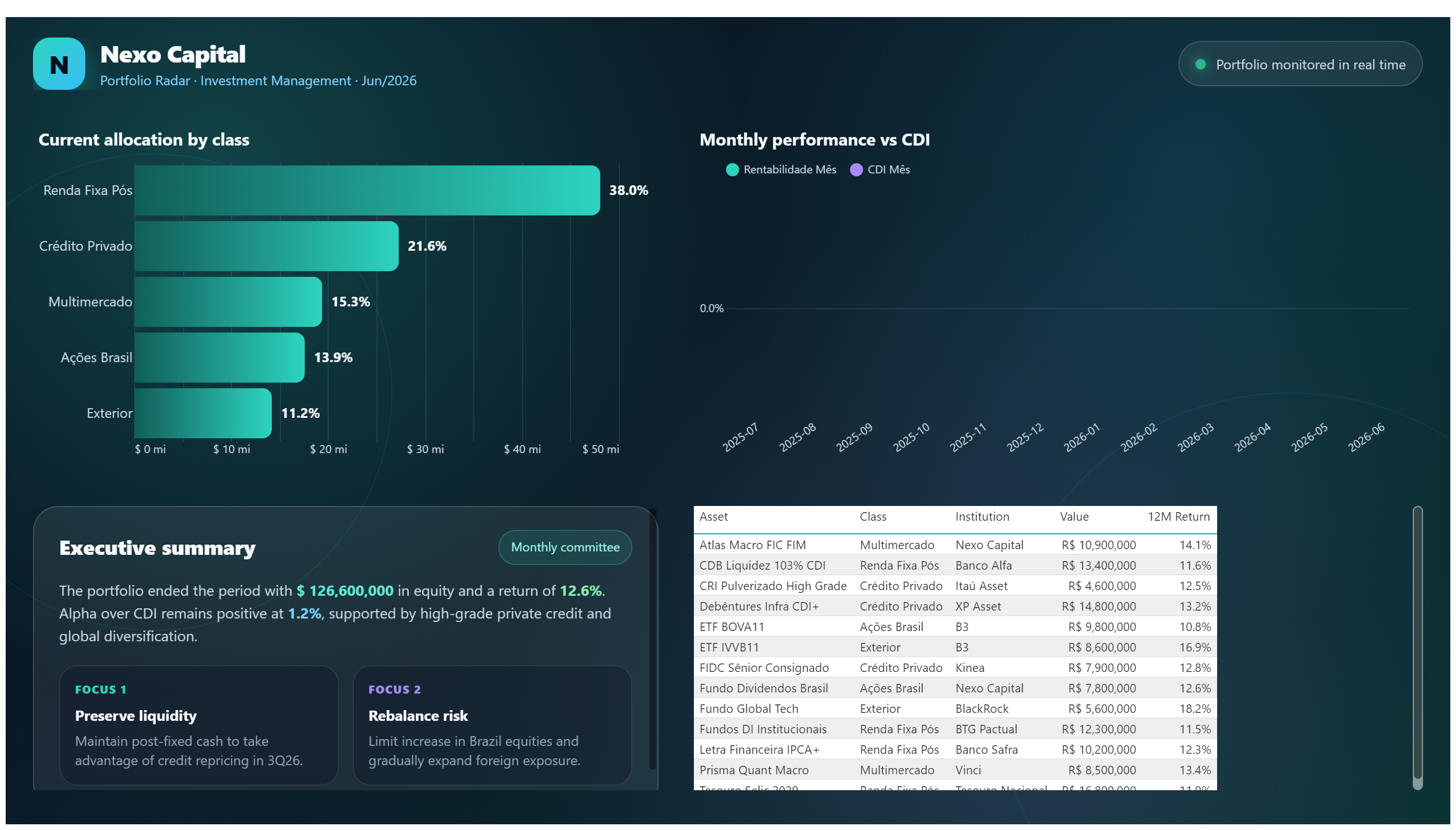
Task: Click the Banco Safra institution cell
Action: [x=986, y=750]
